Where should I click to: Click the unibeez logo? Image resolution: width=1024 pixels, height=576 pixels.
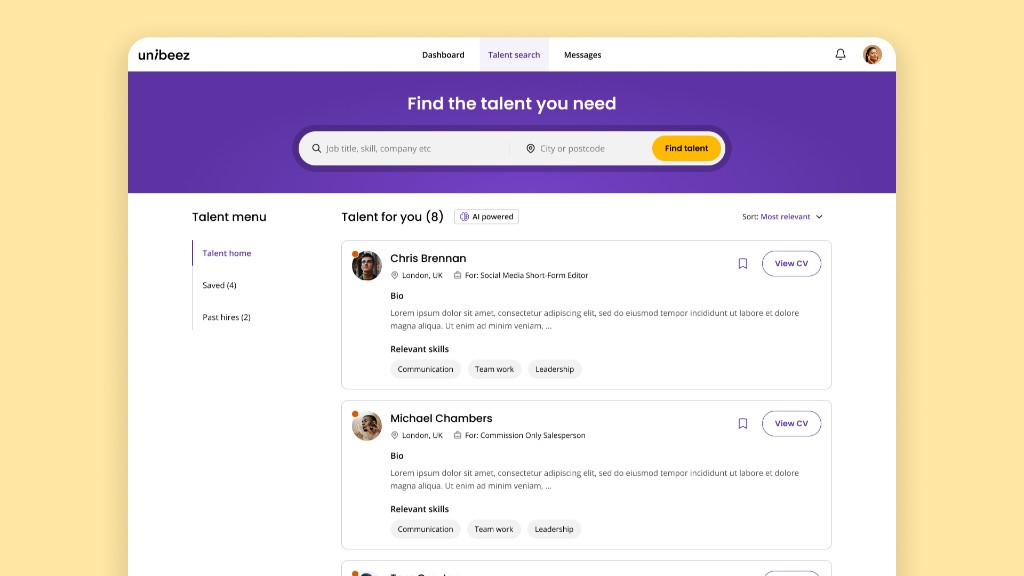(x=164, y=55)
